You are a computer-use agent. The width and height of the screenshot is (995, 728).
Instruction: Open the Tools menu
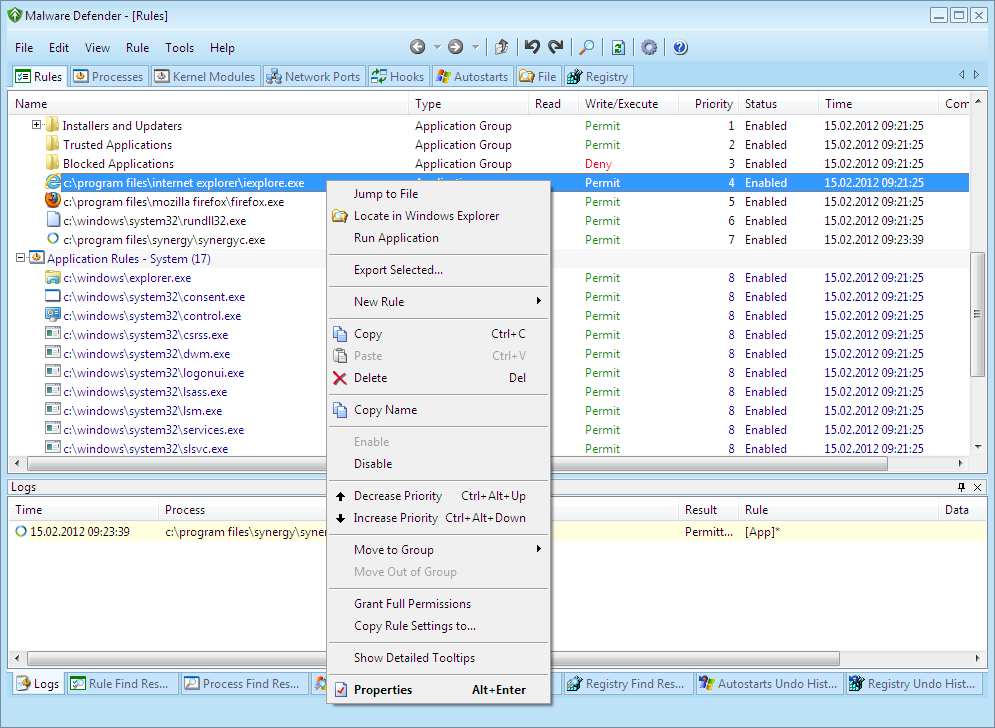180,48
